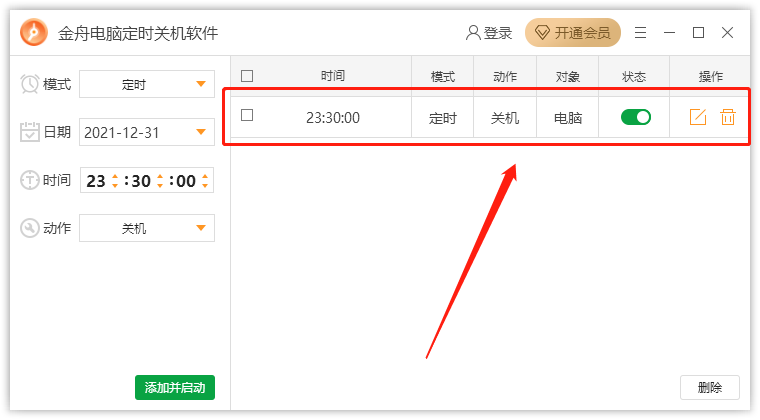Click the 时间 timer icon
The width and height of the screenshot is (760, 420).
tap(30, 180)
